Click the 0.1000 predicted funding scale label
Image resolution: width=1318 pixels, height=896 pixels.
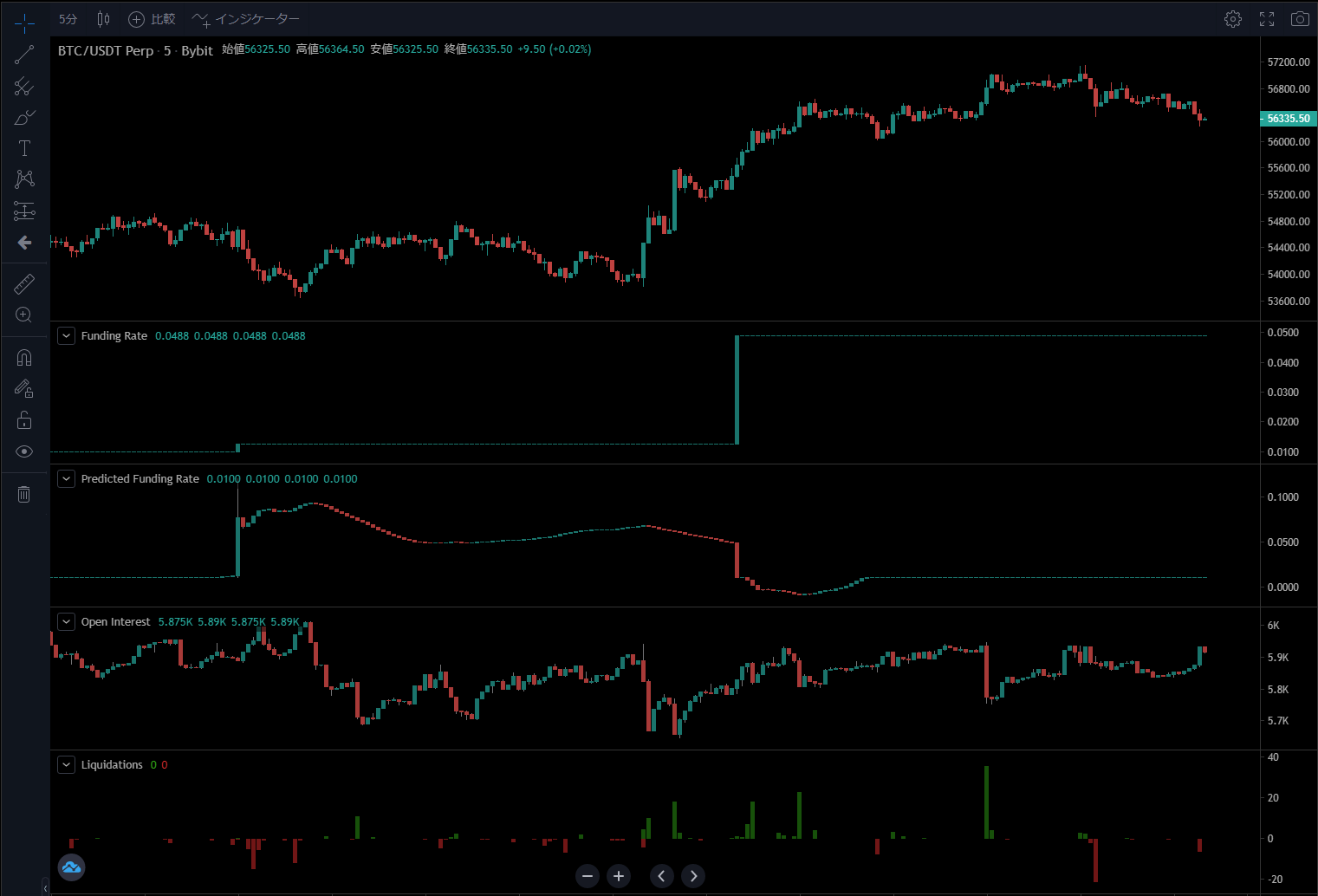pos(1282,497)
